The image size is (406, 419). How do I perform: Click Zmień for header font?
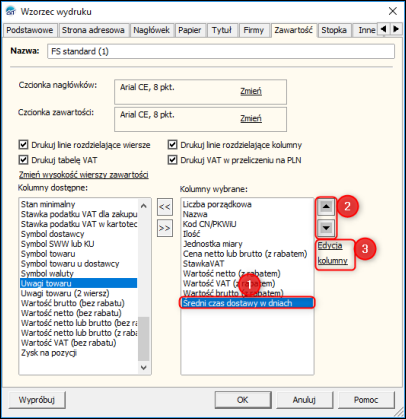click(x=251, y=91)
